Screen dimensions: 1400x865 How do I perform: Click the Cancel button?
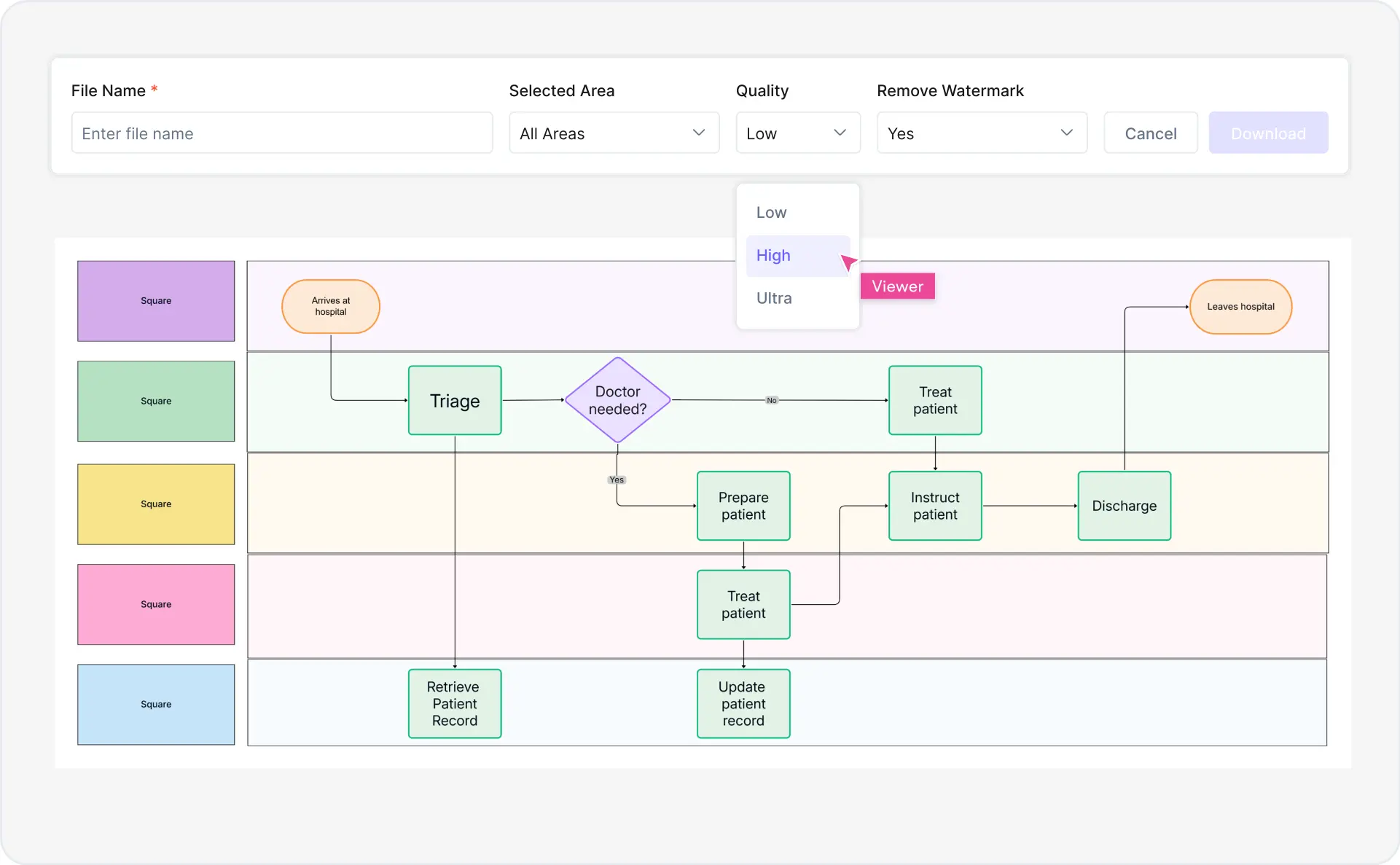click(1150, 133)
